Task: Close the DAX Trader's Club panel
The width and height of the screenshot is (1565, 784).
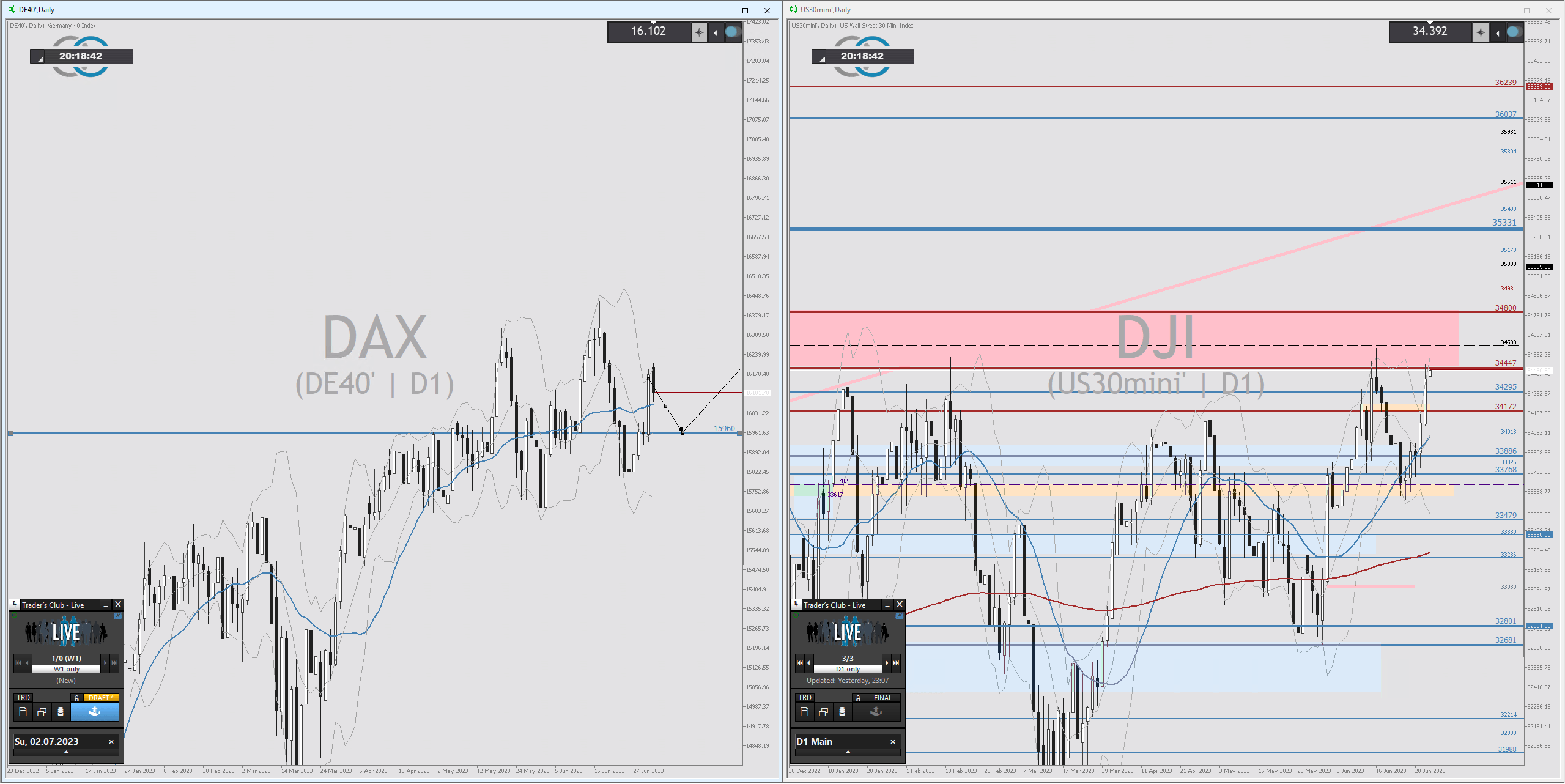Action: pos(118,604)
